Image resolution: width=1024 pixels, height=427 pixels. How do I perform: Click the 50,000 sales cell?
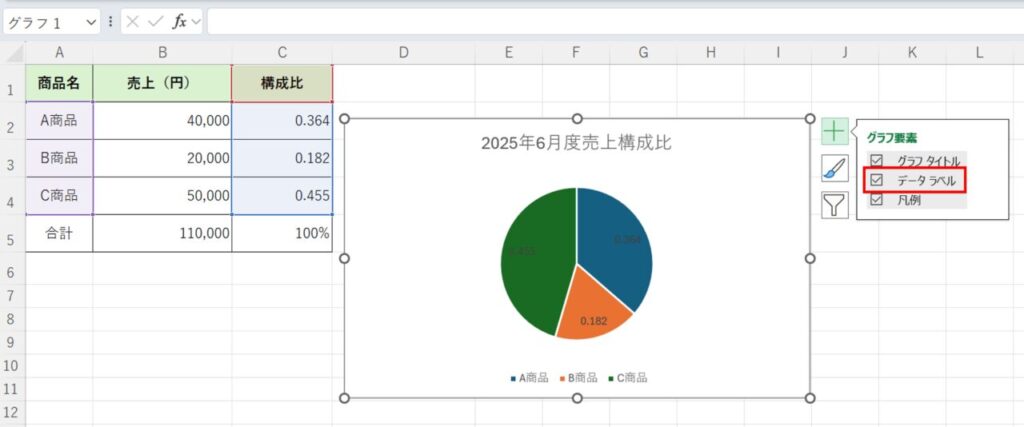click(162, 196)
